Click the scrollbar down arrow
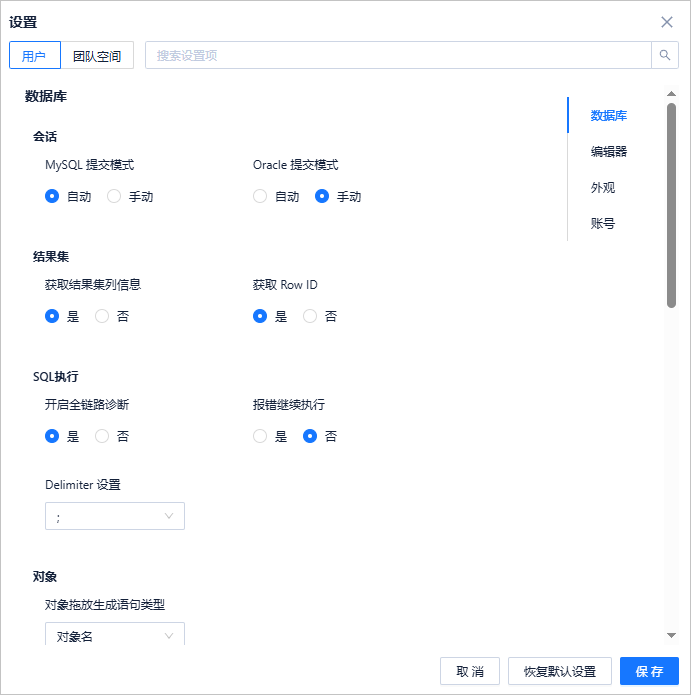The image size is (691, 695). point(671,636)
